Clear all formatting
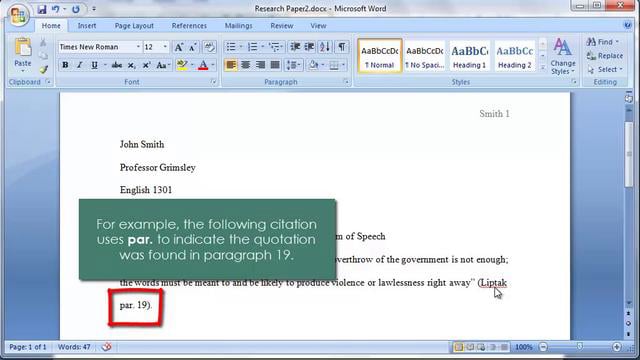The height and width of the screenshot is (360, 640). [209, 47]
